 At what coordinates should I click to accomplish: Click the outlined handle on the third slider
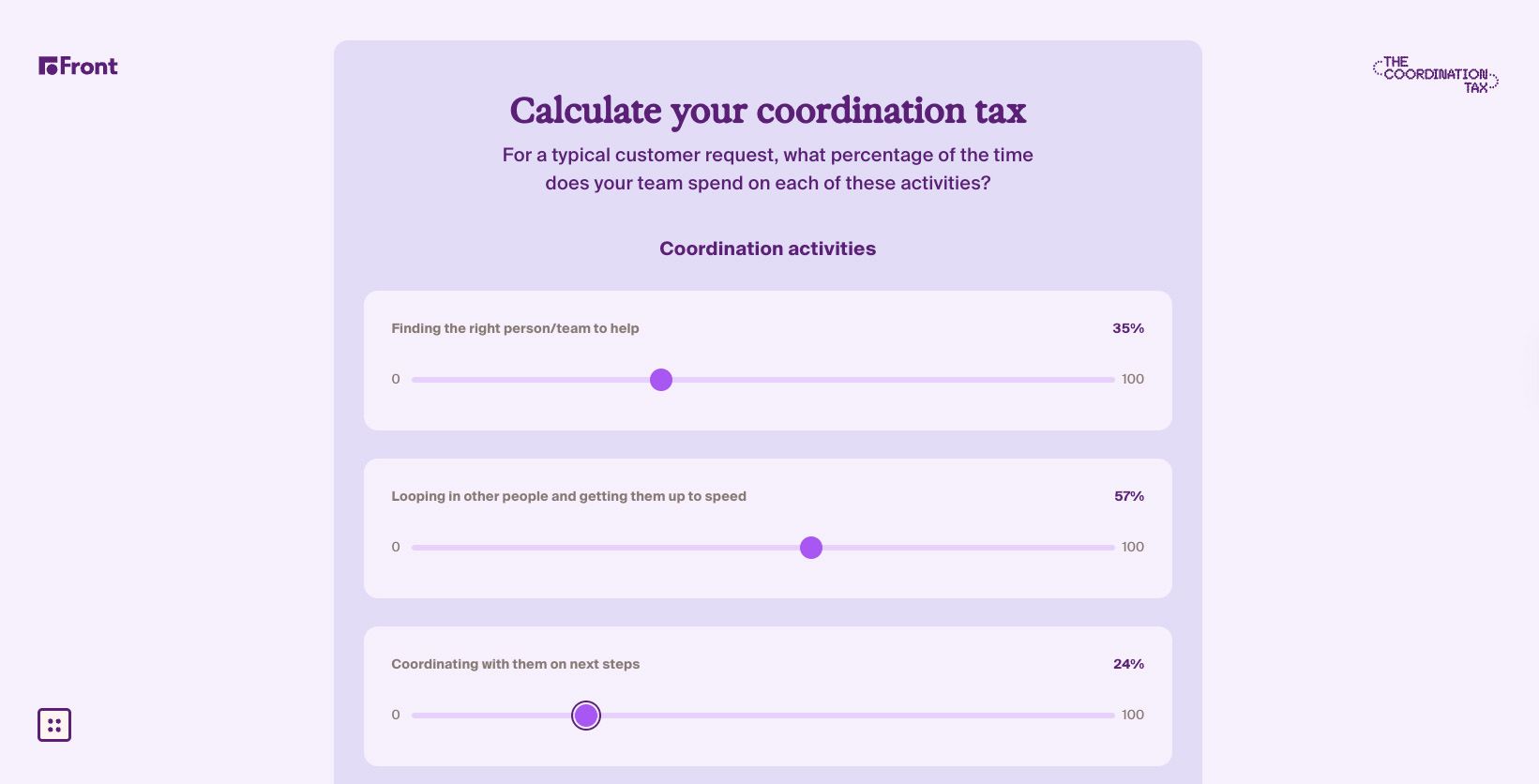[x=585, y=715]
